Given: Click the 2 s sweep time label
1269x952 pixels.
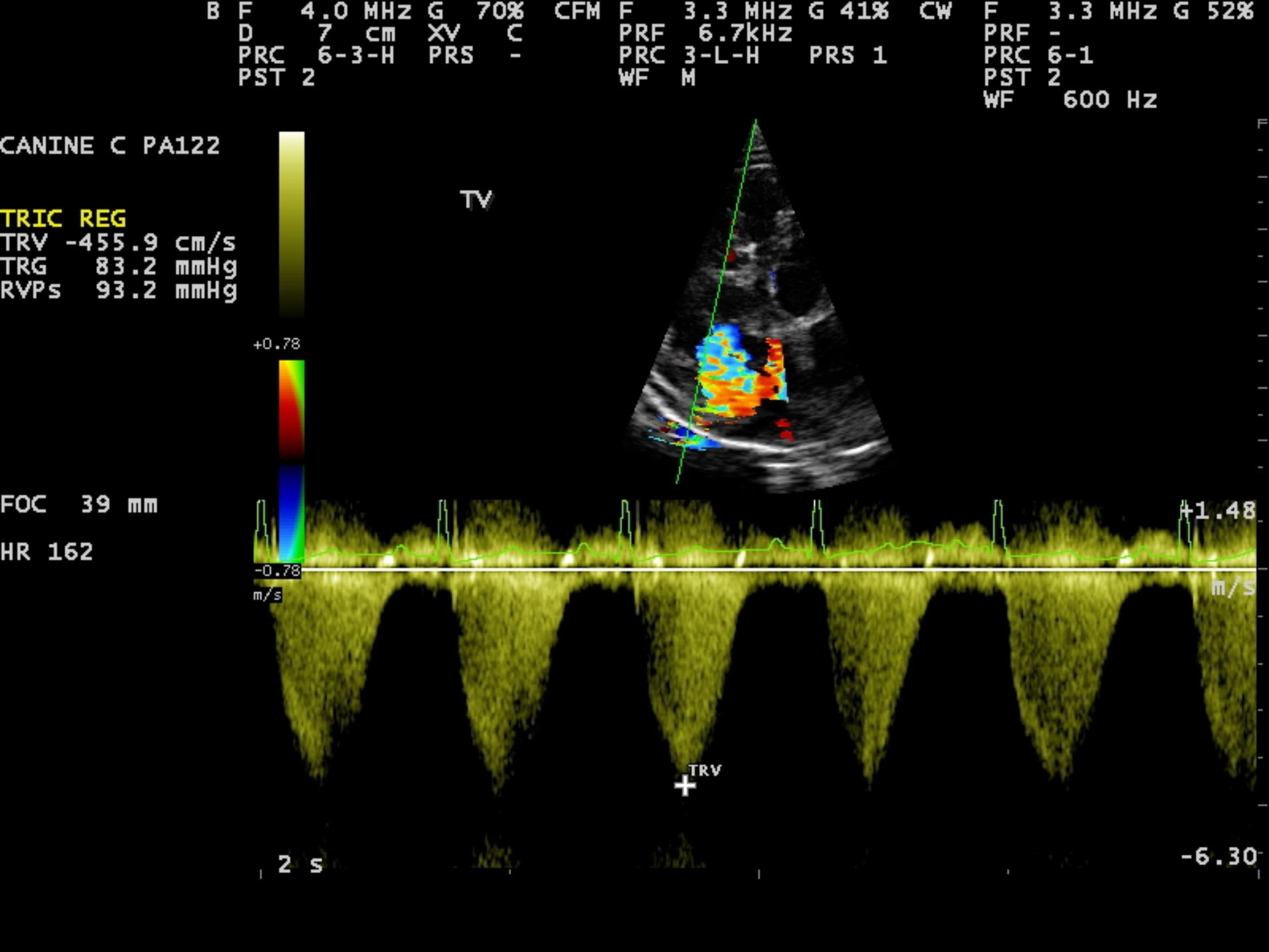Looking at the screenshot, I should [300, 864].
